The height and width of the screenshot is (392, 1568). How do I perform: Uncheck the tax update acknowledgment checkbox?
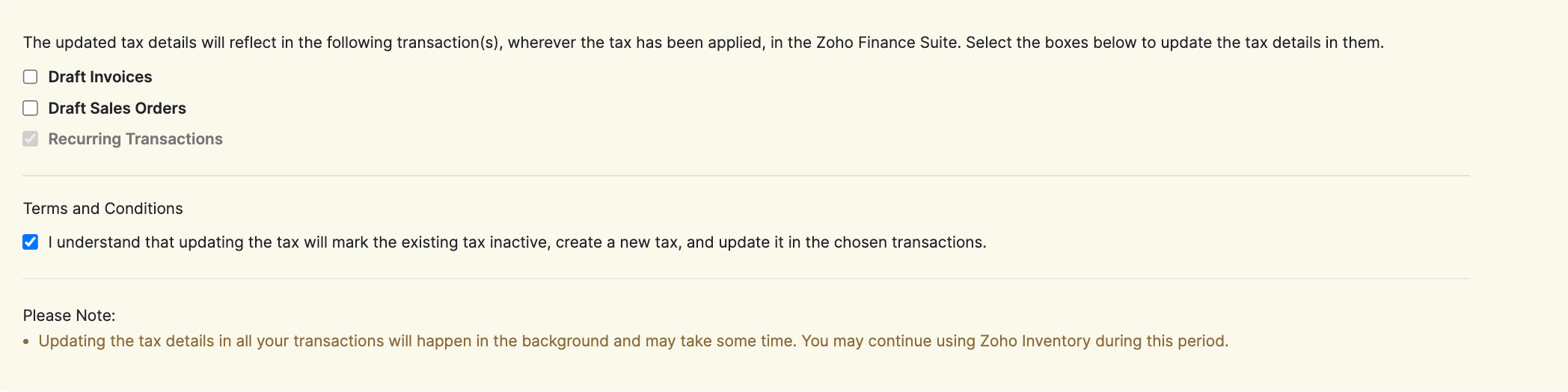pos(31,242)
